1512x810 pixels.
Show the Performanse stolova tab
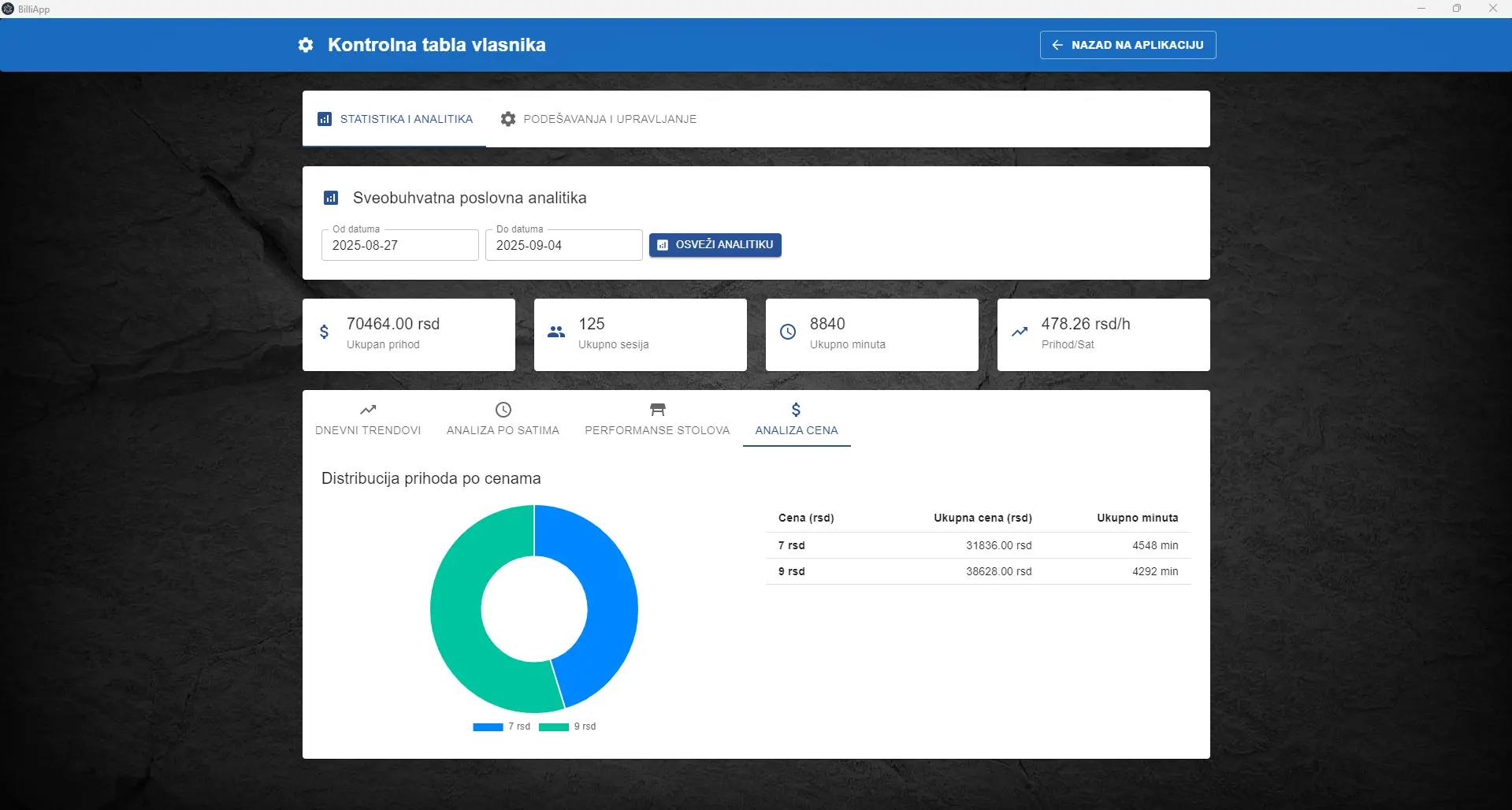[657, 419]
